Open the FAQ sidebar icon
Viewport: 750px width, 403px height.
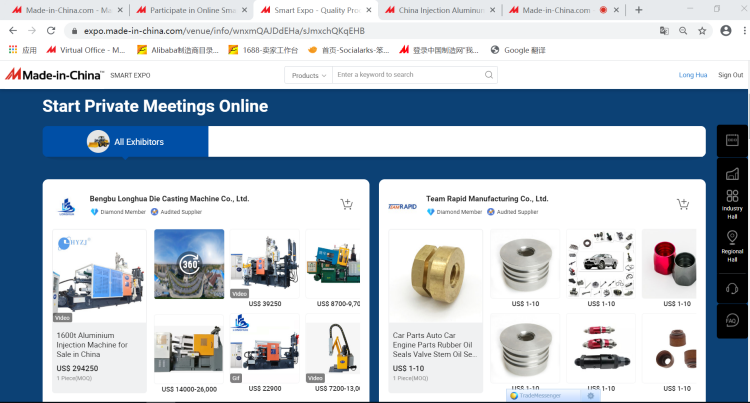click(732, 320)
